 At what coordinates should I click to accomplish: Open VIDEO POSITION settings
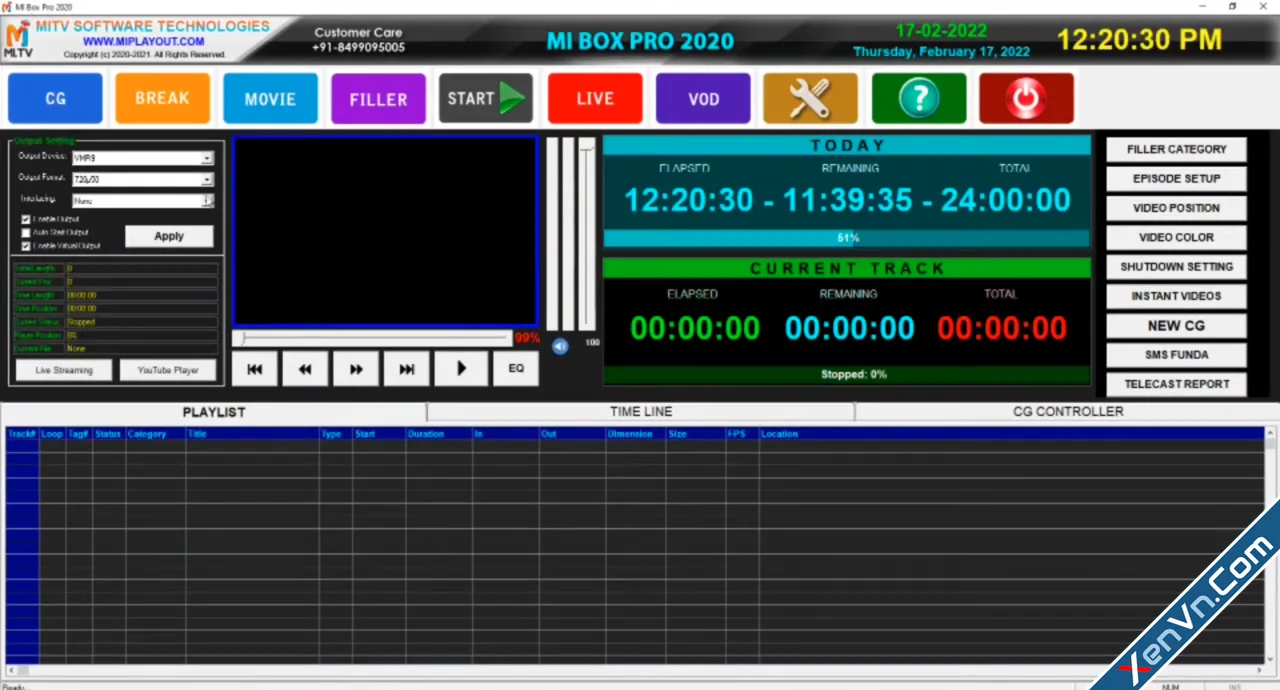click(x=1176, y=208)
